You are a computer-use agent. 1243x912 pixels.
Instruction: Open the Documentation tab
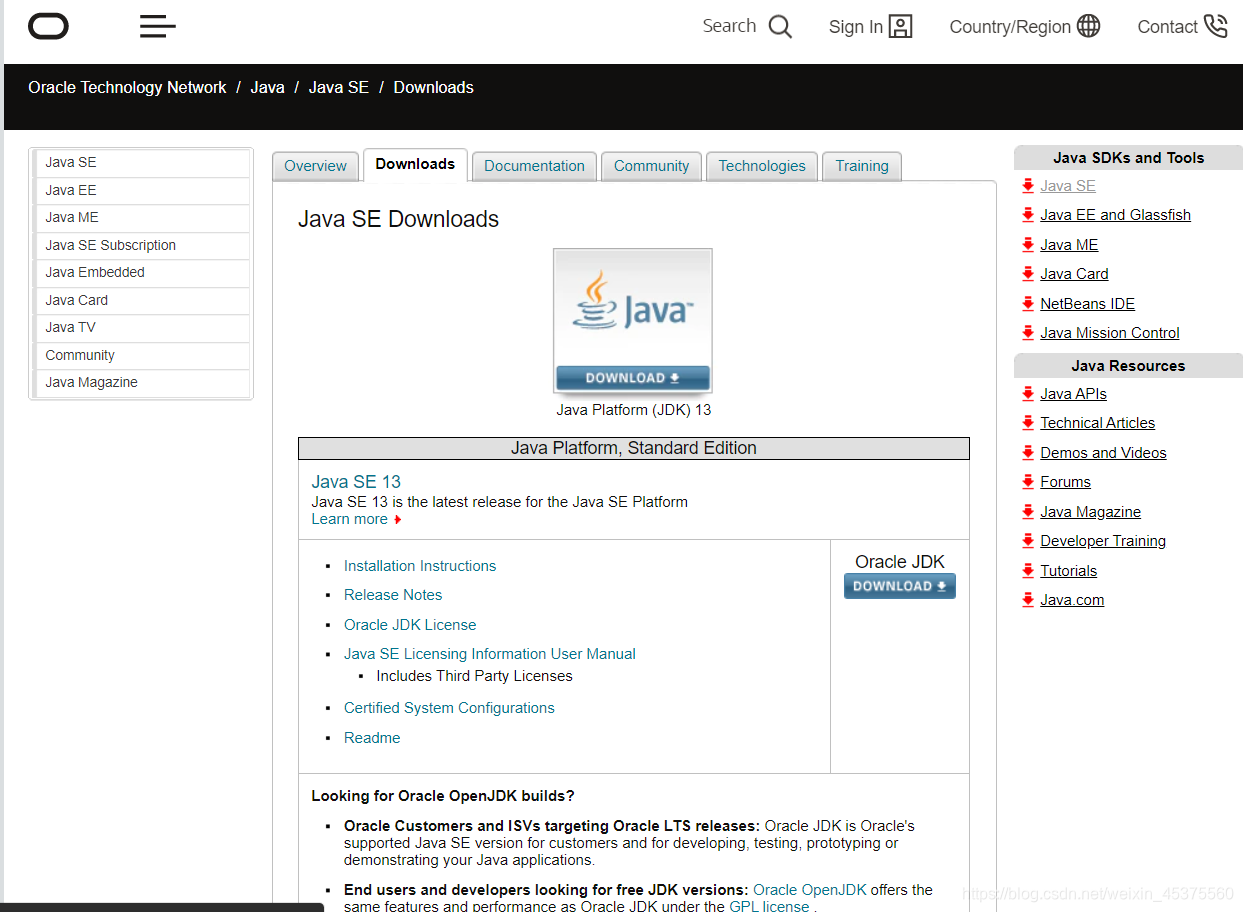[534, 166]
